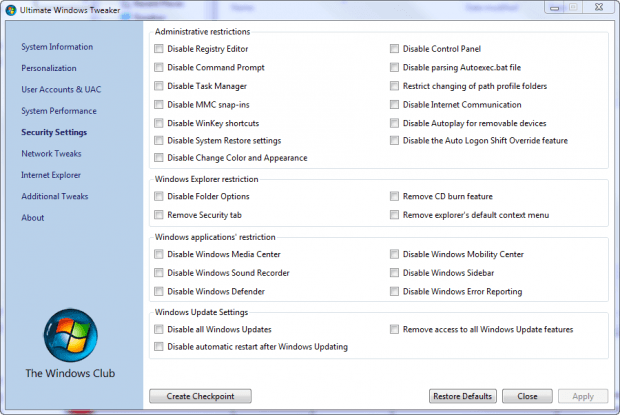620x415 pixels.
Task: Click The Windows Club logo orb
Action: coord(71,335)
